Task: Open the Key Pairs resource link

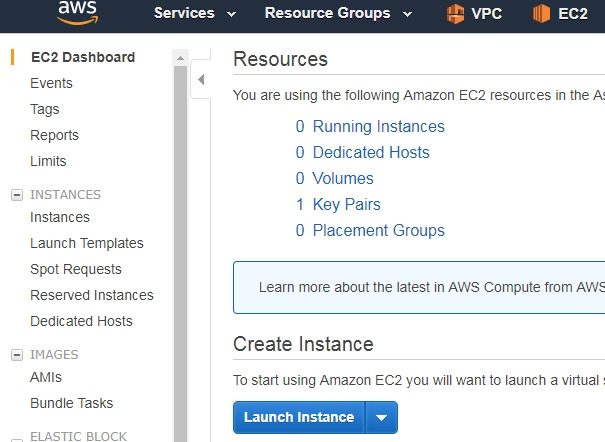Action: tap(346, 204)
